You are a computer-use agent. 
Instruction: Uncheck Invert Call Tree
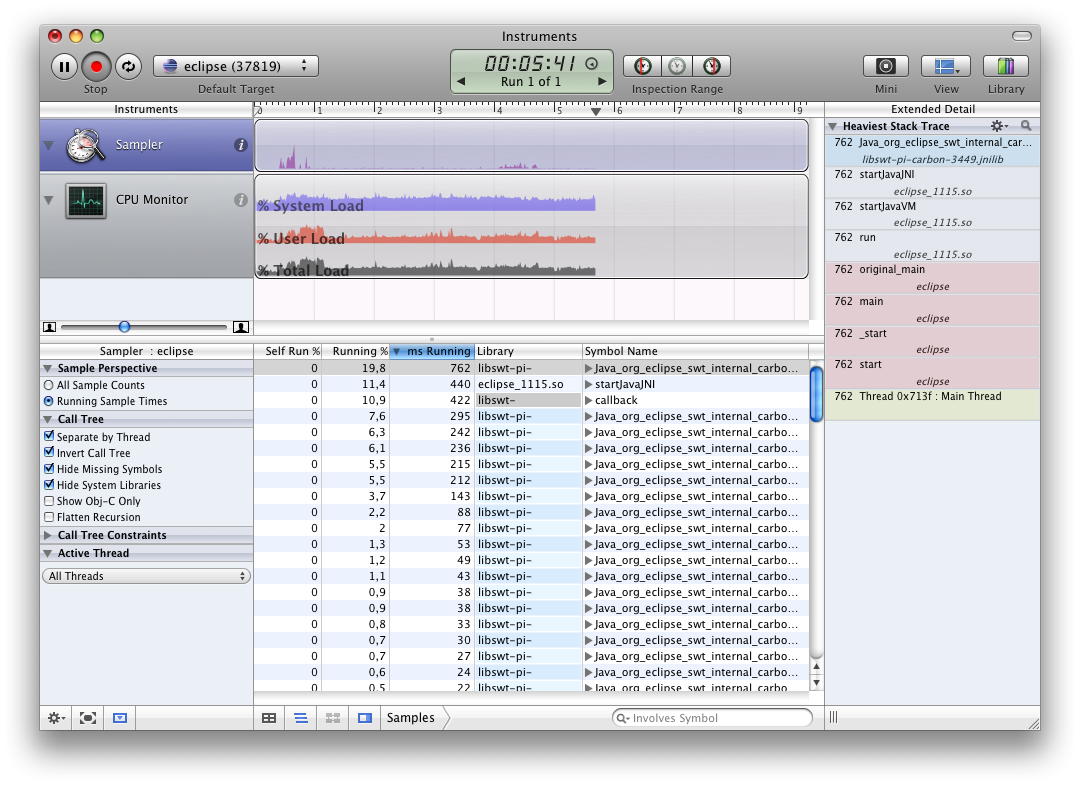coord(49,453)
